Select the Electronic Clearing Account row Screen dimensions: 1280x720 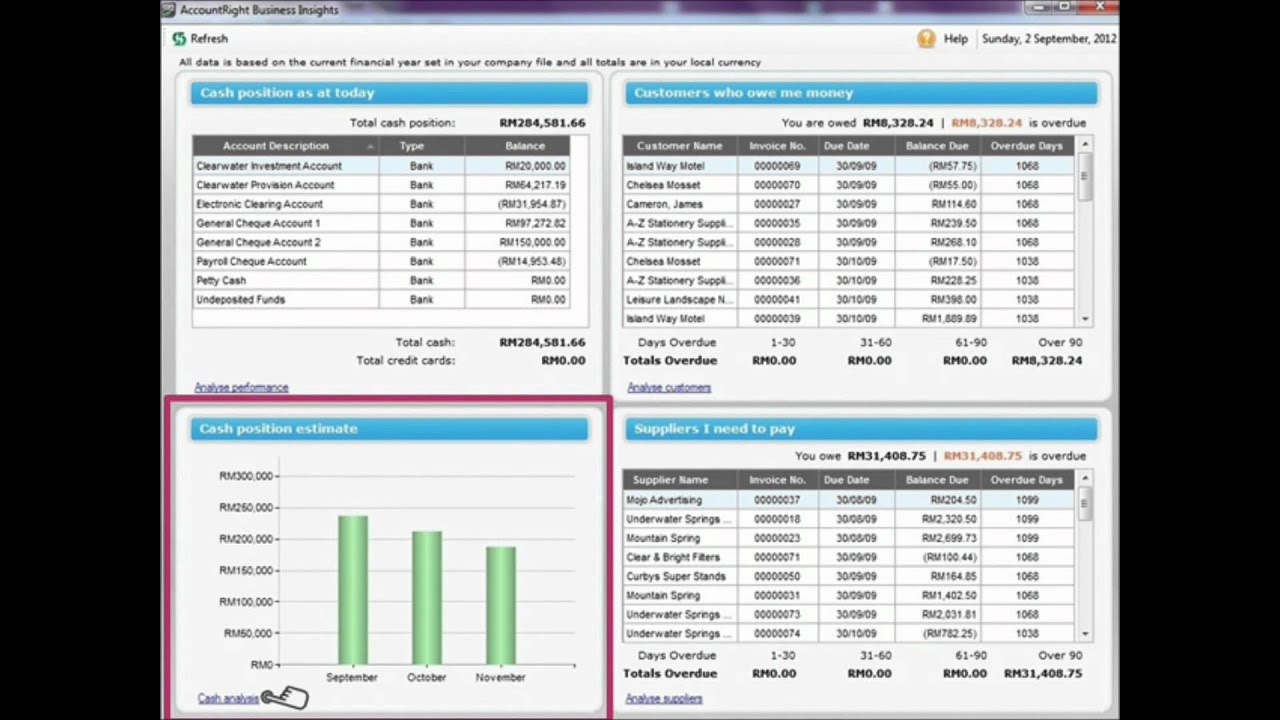(381, 204)
